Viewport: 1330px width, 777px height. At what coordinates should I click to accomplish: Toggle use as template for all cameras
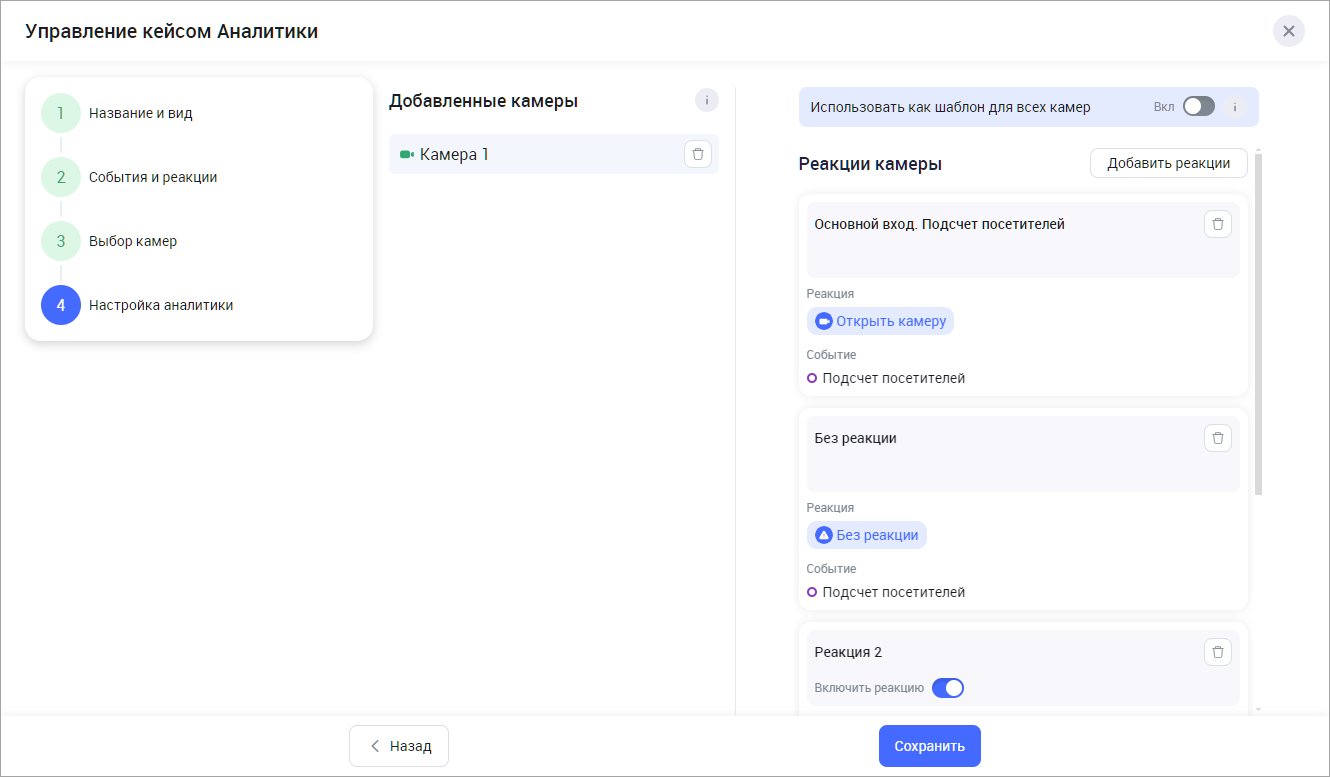pos(1198,107)
